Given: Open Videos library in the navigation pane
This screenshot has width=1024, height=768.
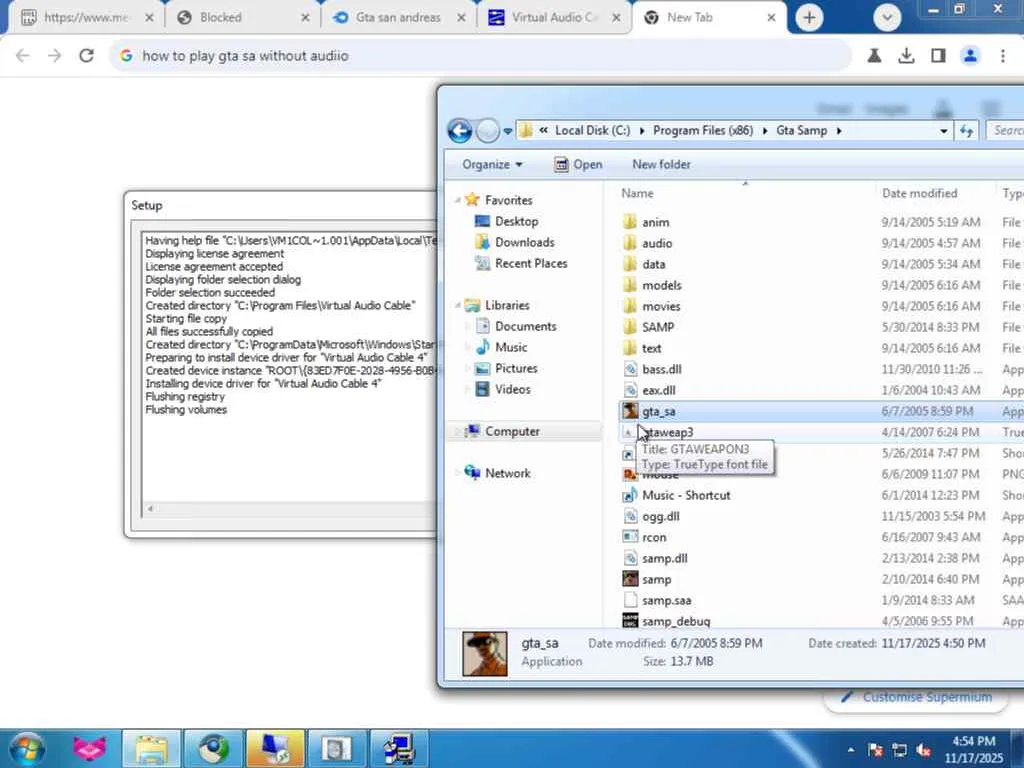Looking at the screenshot, I should tap(513, 389).
